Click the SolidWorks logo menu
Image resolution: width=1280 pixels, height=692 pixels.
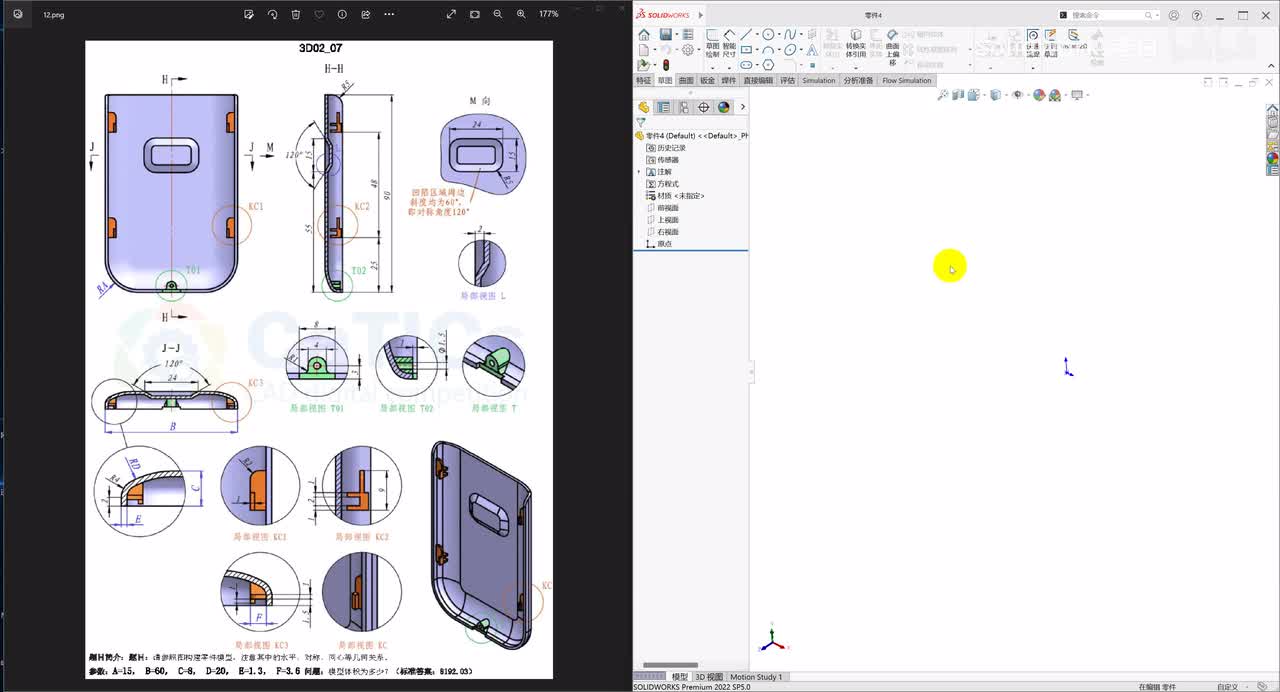point(665,15)
